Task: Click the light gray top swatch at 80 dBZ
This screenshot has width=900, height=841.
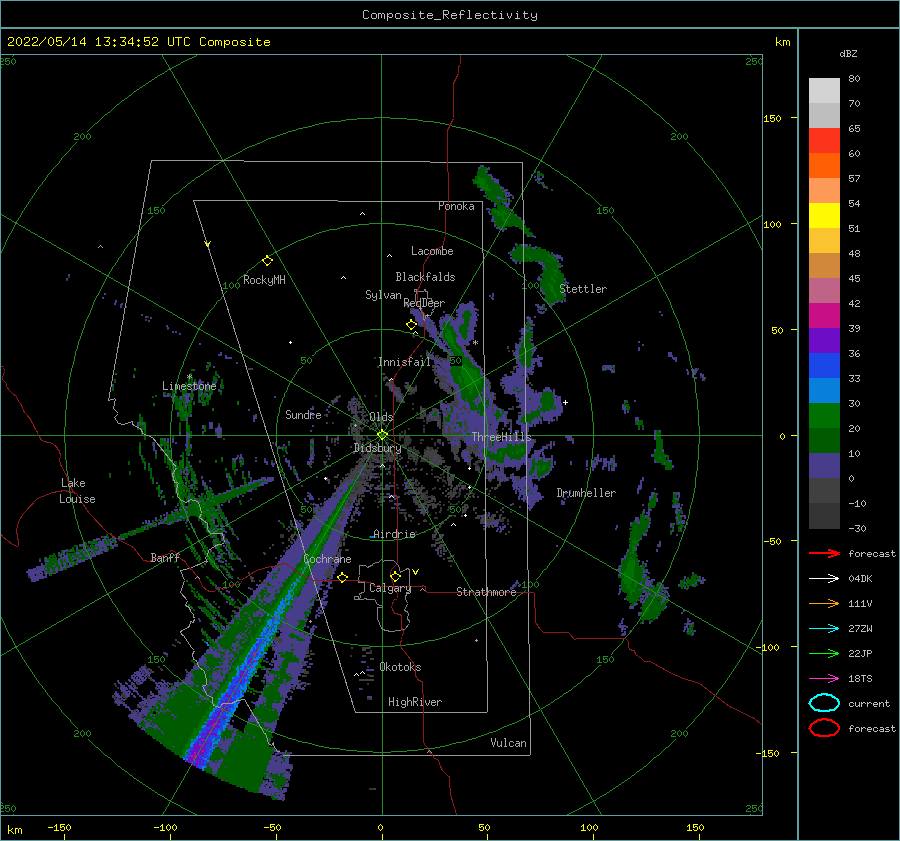Action: coord(824,90)
